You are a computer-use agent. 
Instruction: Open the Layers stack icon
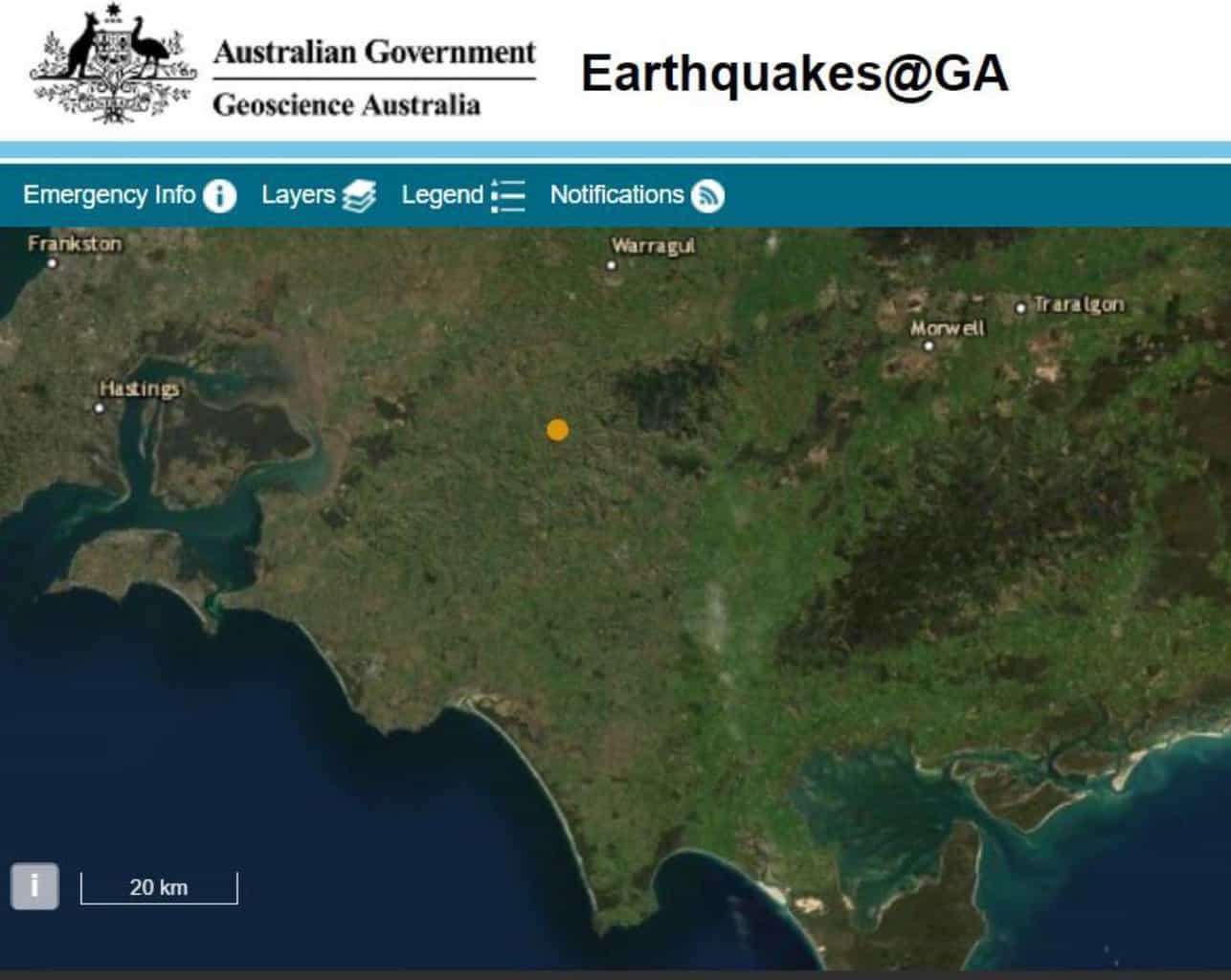[361, 194]
